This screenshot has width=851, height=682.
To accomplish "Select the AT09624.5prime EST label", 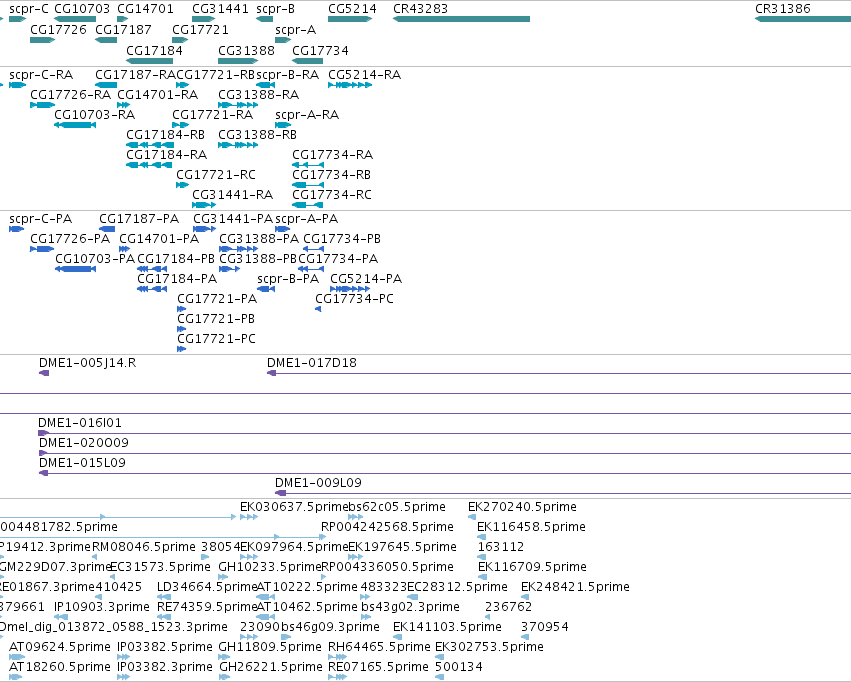I will click(x=60, y=648).
